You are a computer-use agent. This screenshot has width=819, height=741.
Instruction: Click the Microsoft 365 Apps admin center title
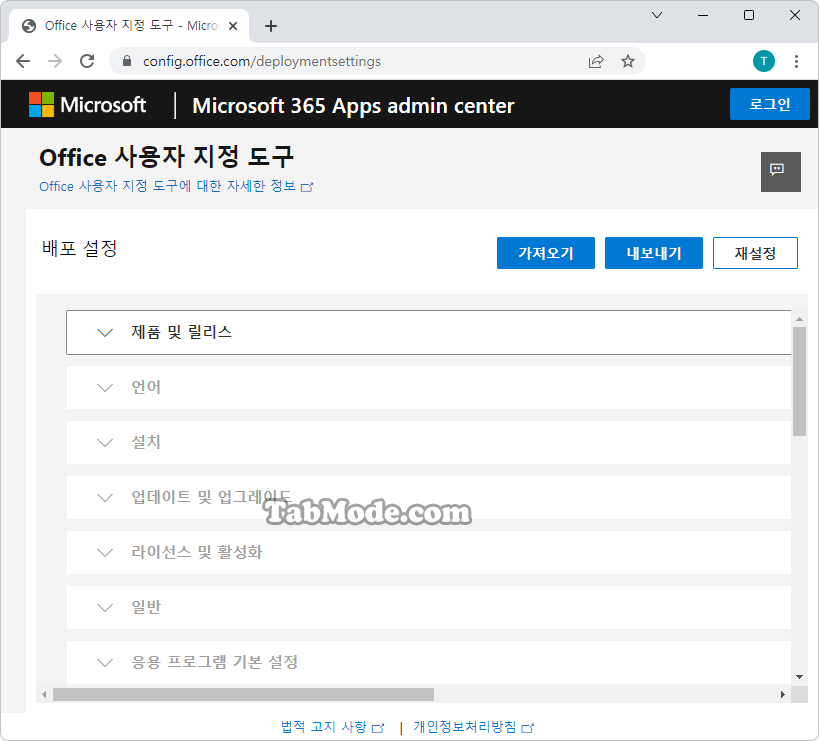[353, 105]
